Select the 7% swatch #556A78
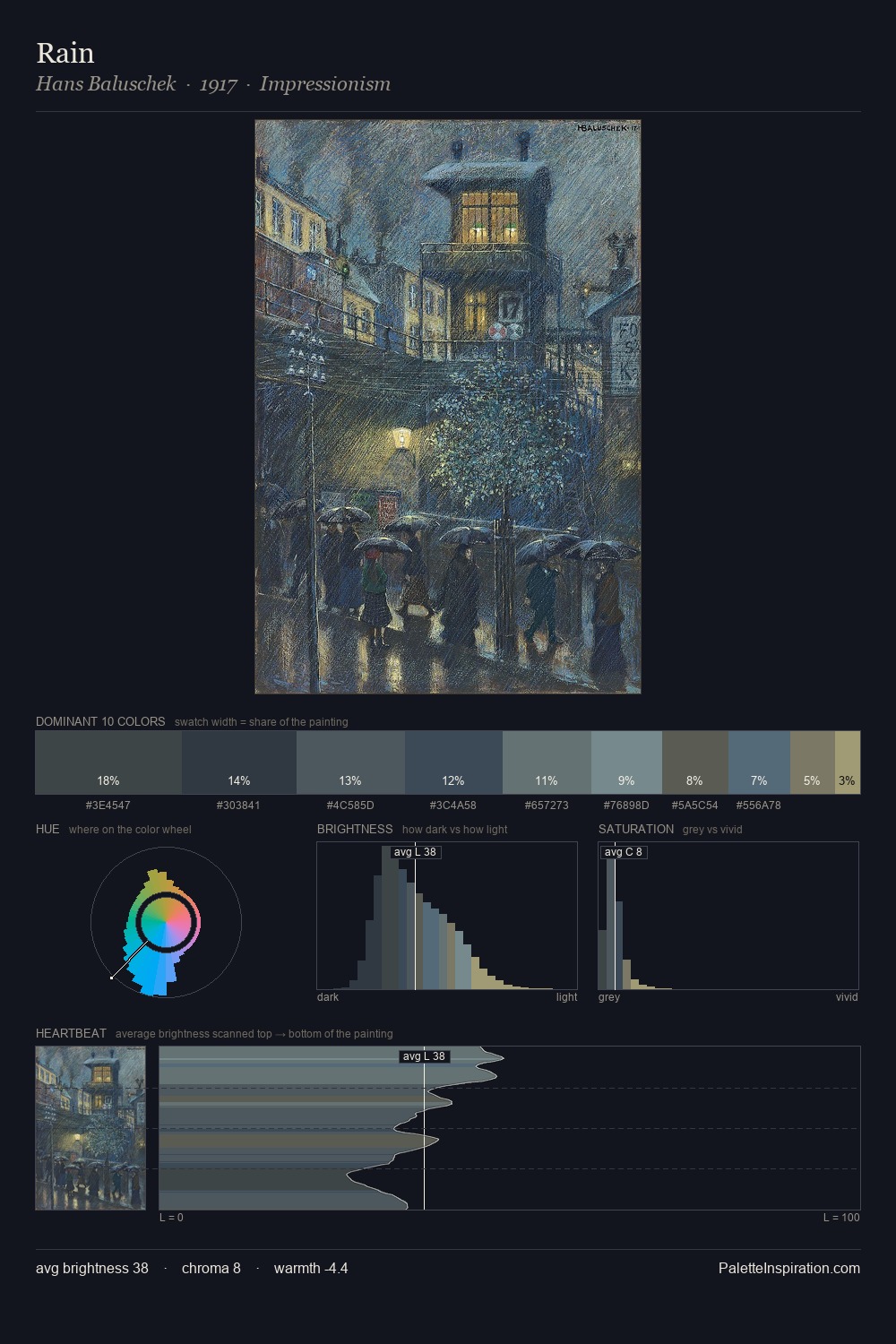The width and height of the screenshot is (896, 1344). coord(759,762)
